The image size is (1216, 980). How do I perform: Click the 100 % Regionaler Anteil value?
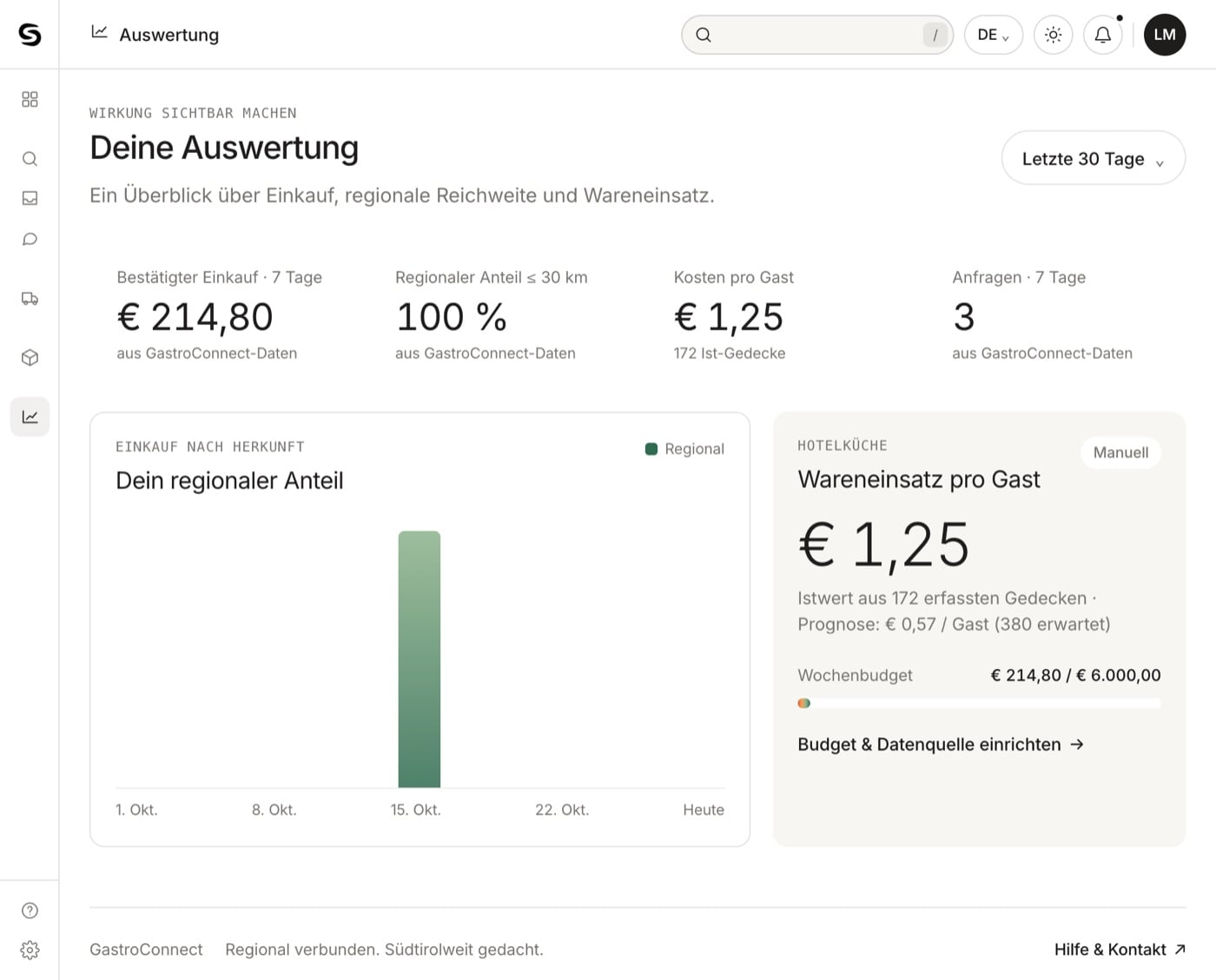pos(452,317)
